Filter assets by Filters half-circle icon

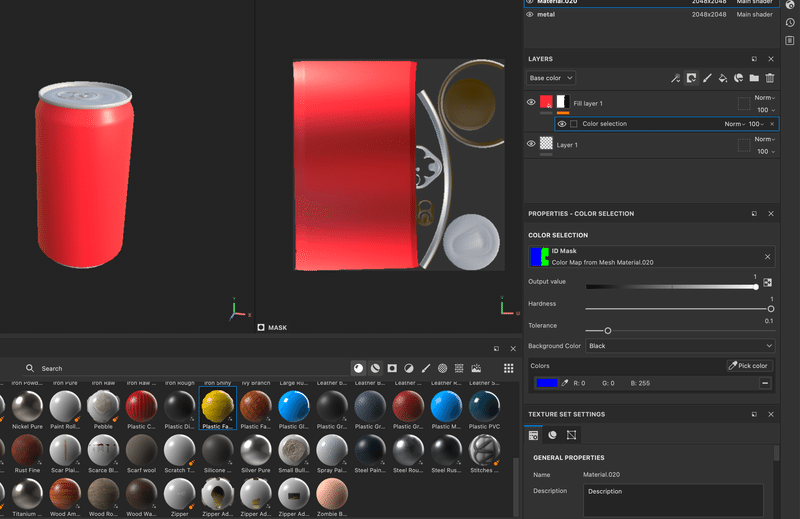[409, 368]
